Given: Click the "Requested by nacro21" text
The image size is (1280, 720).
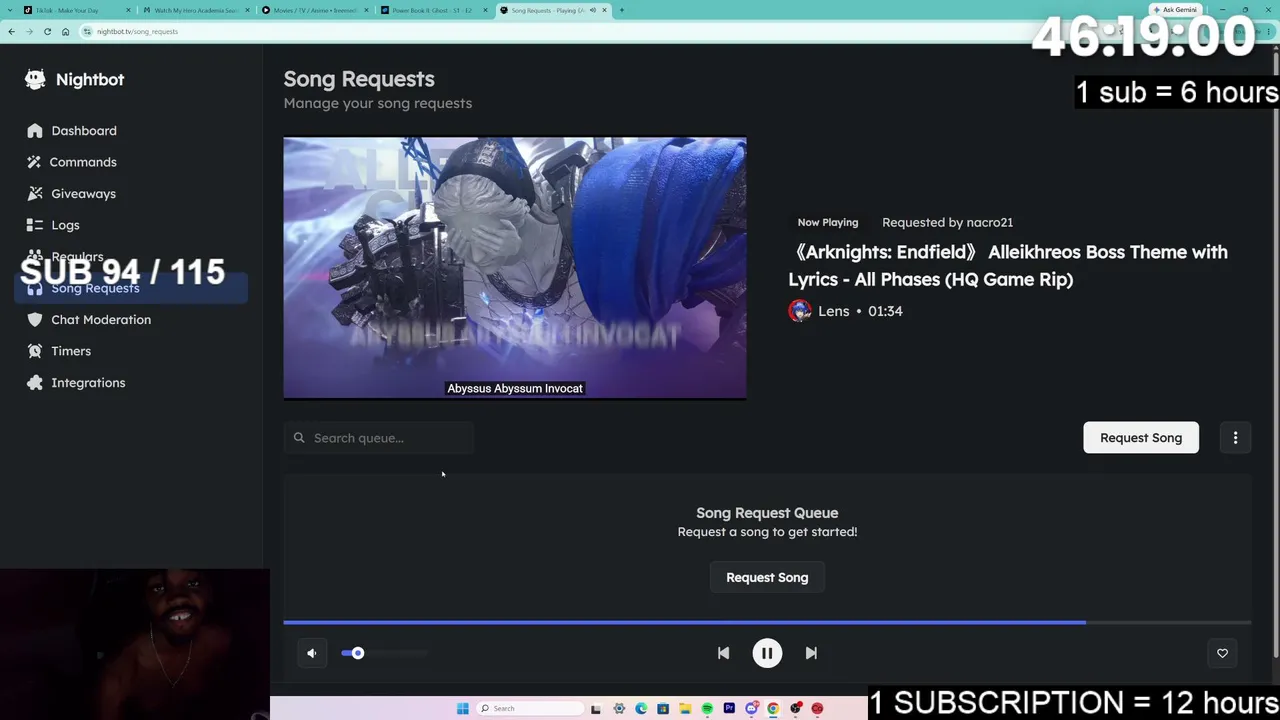Looking at the screenshot, I should point(947,222).
